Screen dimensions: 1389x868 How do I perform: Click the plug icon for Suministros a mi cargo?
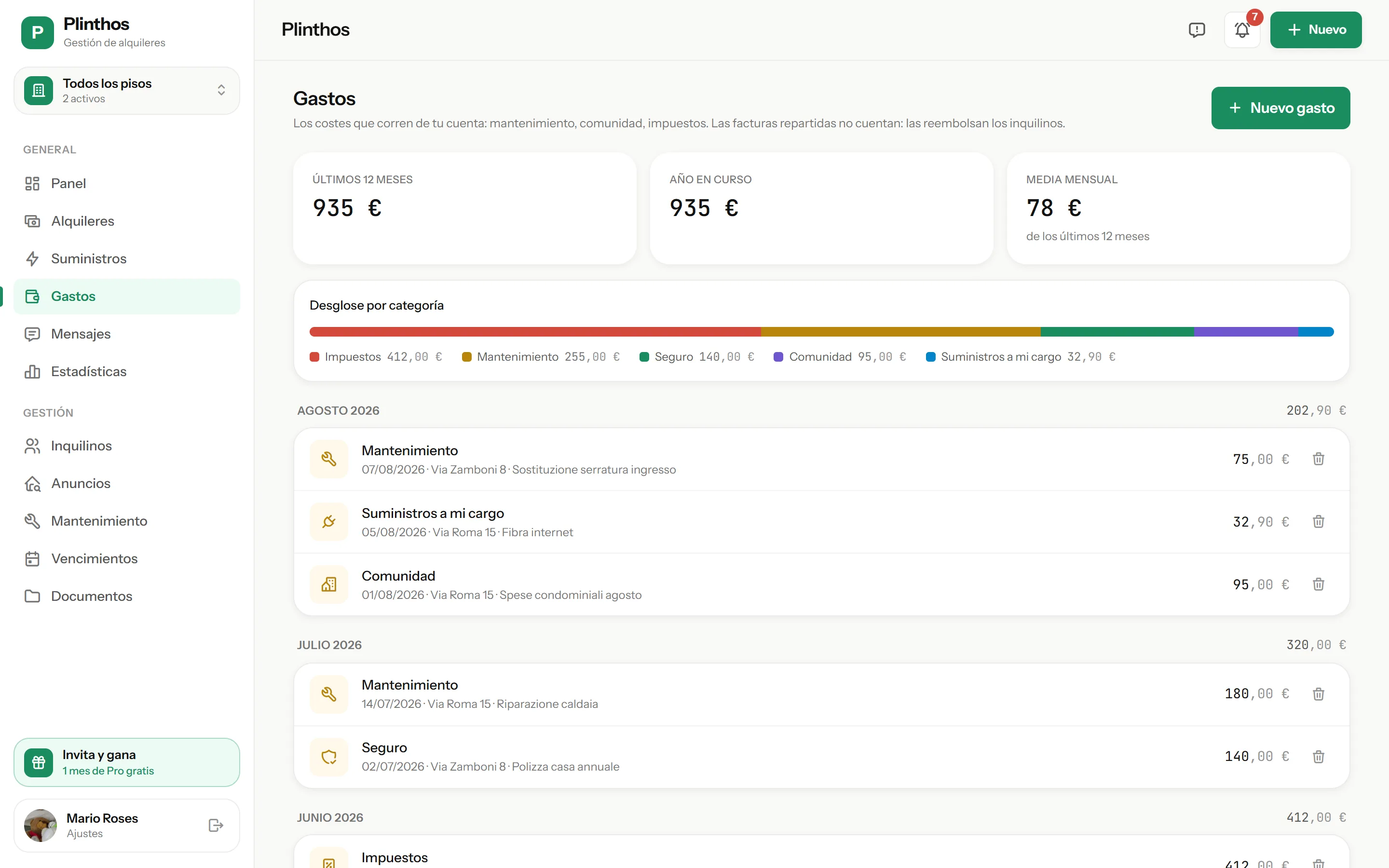tap(329, 521)
